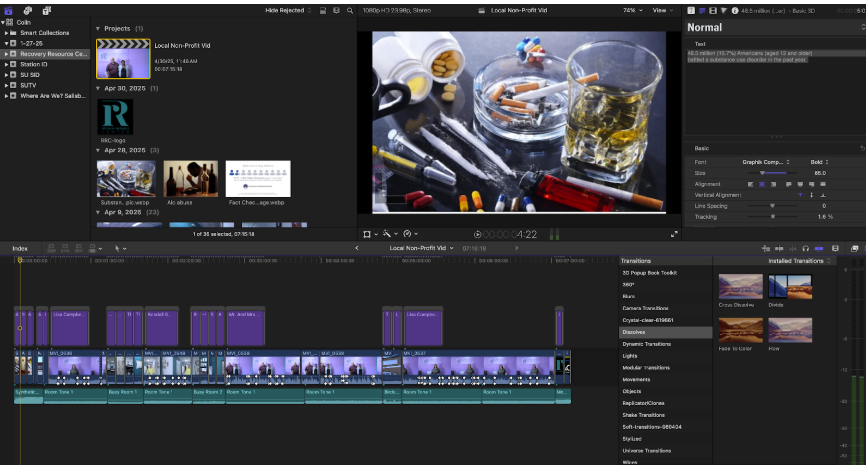Open the Hide Rejected filter dropdown
The height and width of the screenshot is (465, 866).
coord(290,10)
